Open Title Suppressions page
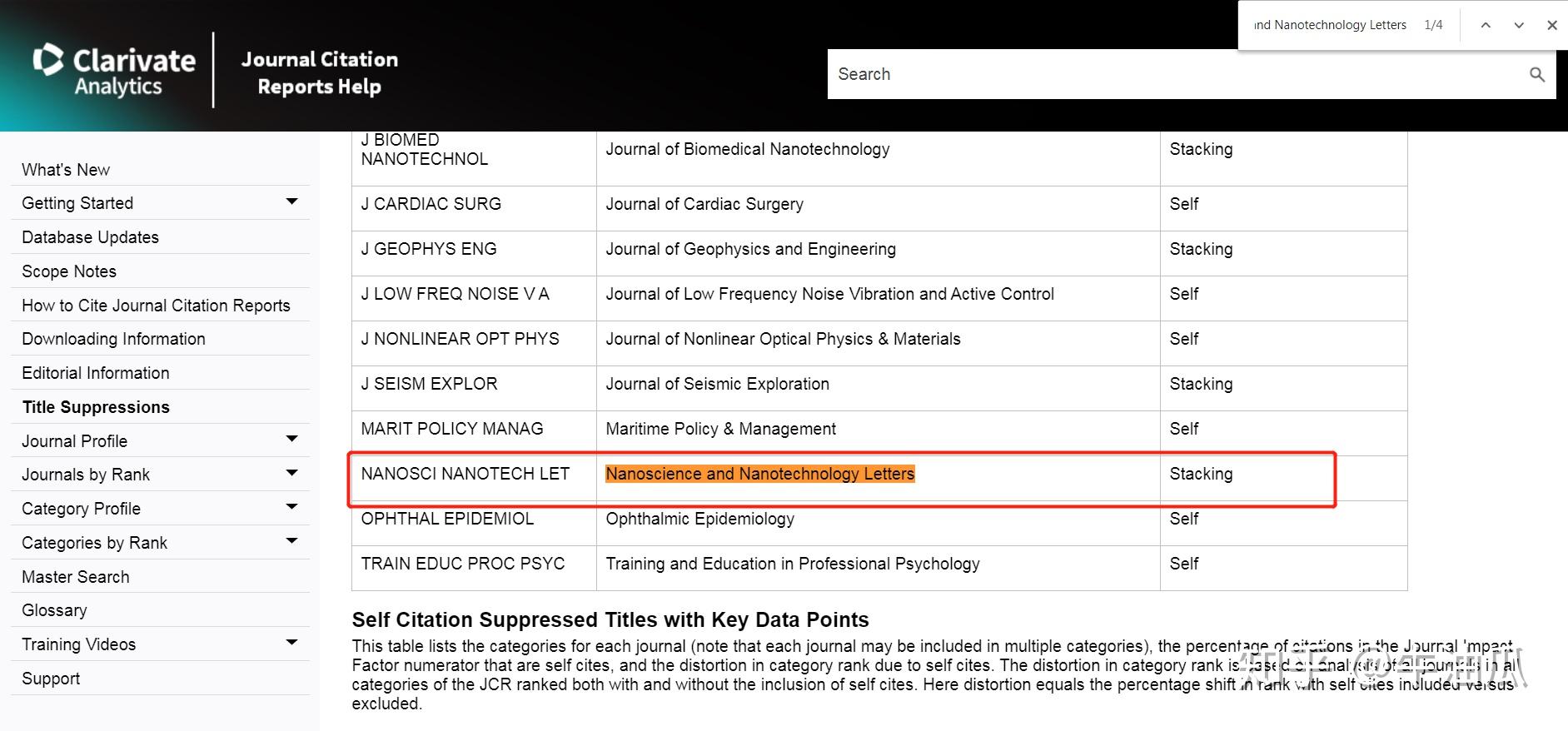Image resolution: width=1568 pixels, height=731 pixels. point(96,407)
